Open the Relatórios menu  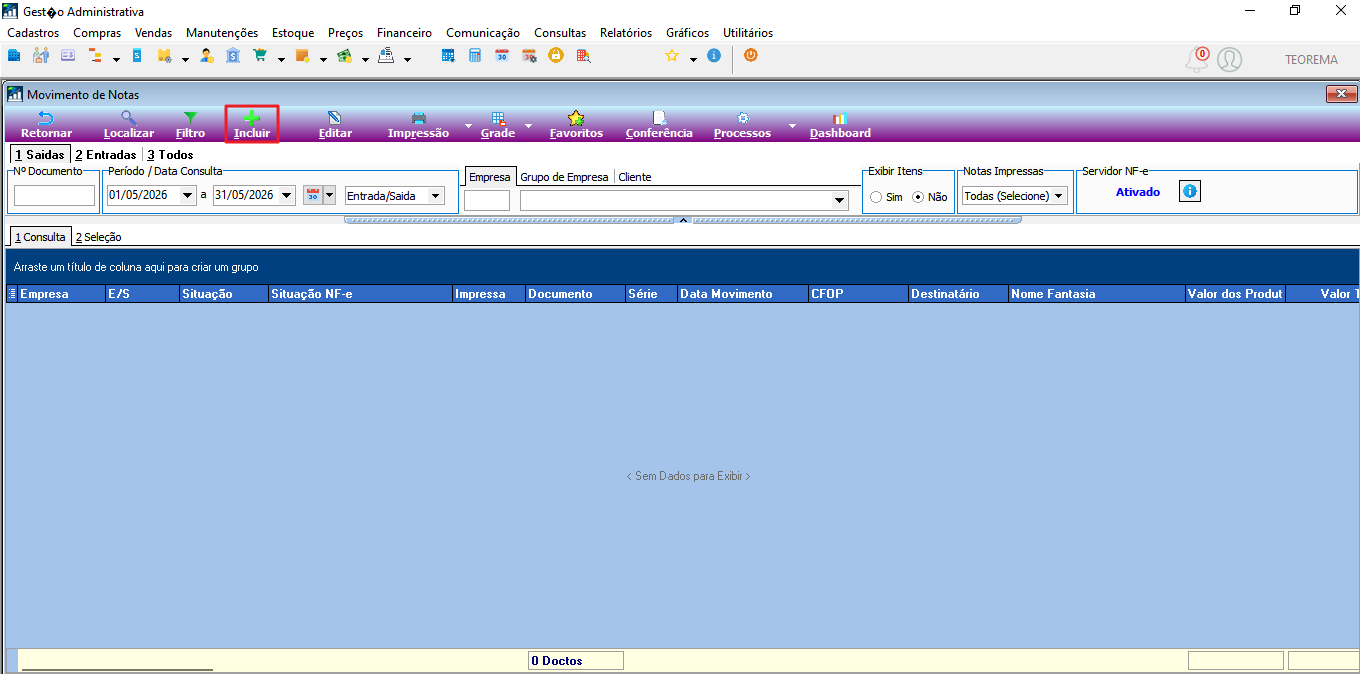(x=626, y=33)
